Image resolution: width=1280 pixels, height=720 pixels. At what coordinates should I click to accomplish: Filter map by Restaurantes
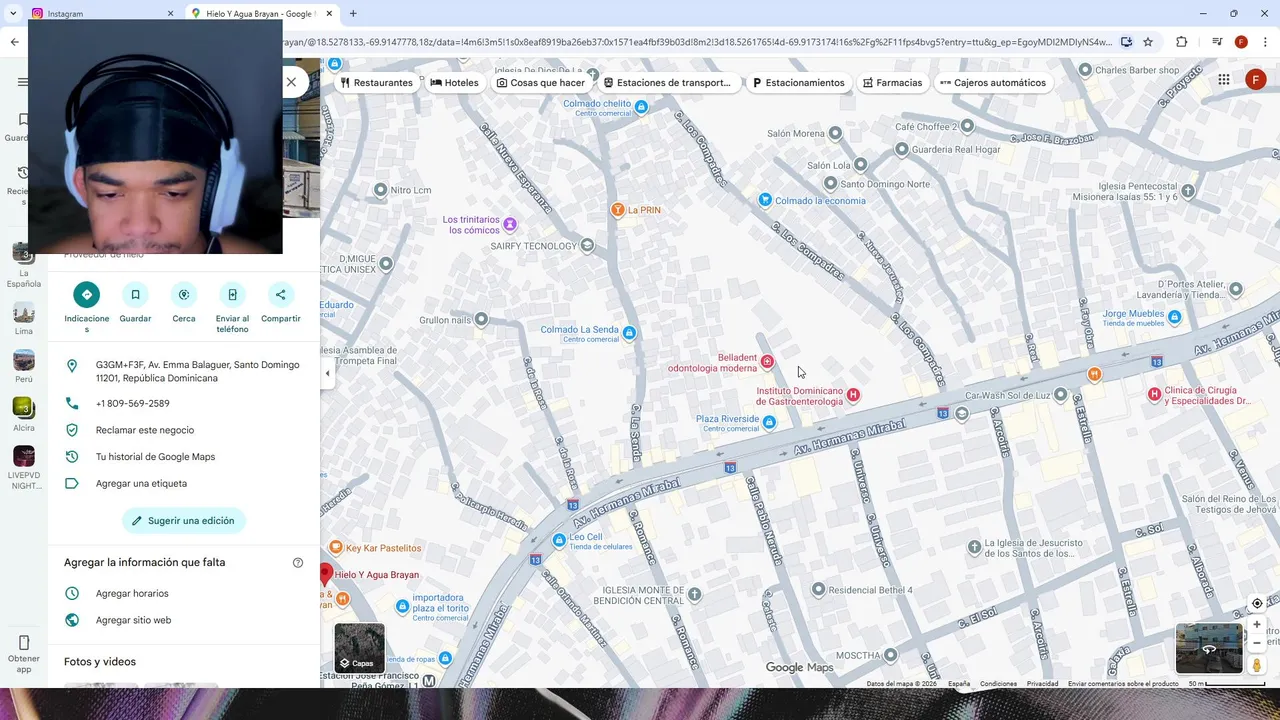coord(376,83)
